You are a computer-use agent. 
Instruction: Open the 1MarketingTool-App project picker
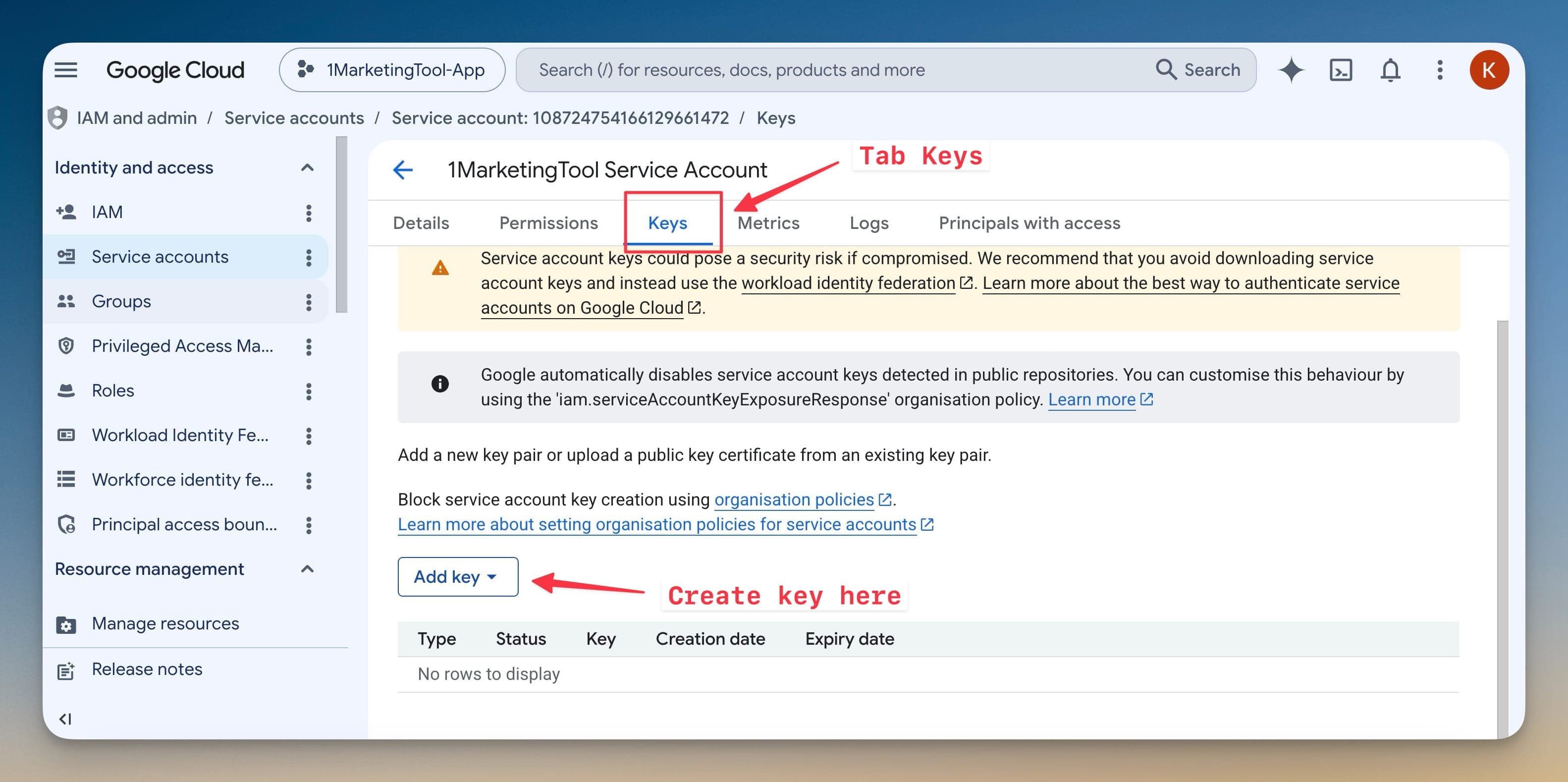392,70
